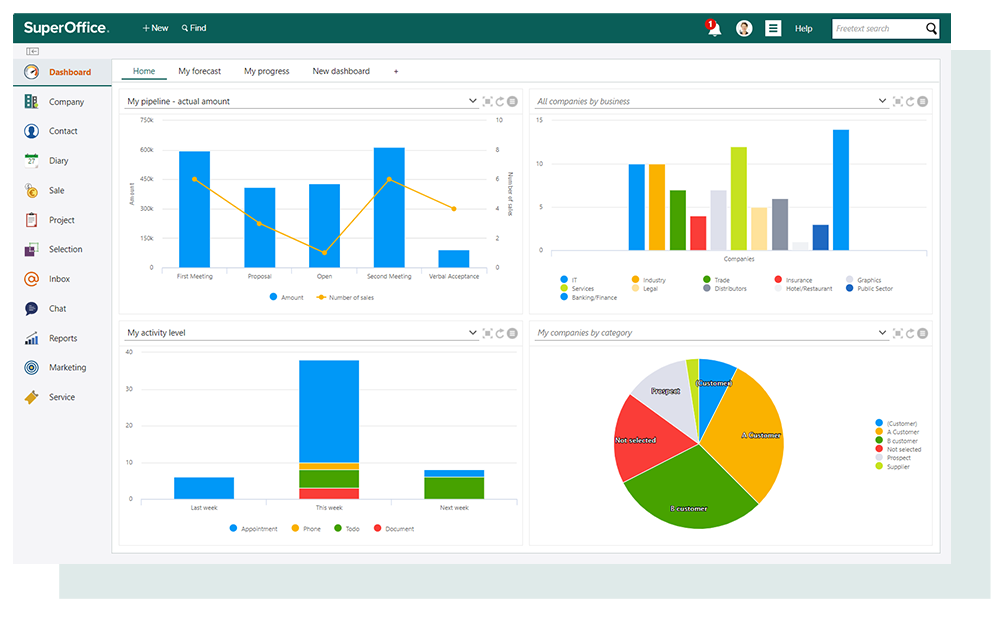Switch to the New dashboard tab
Viewport: 1000px width, 620px height.
(x=341, y=71)
